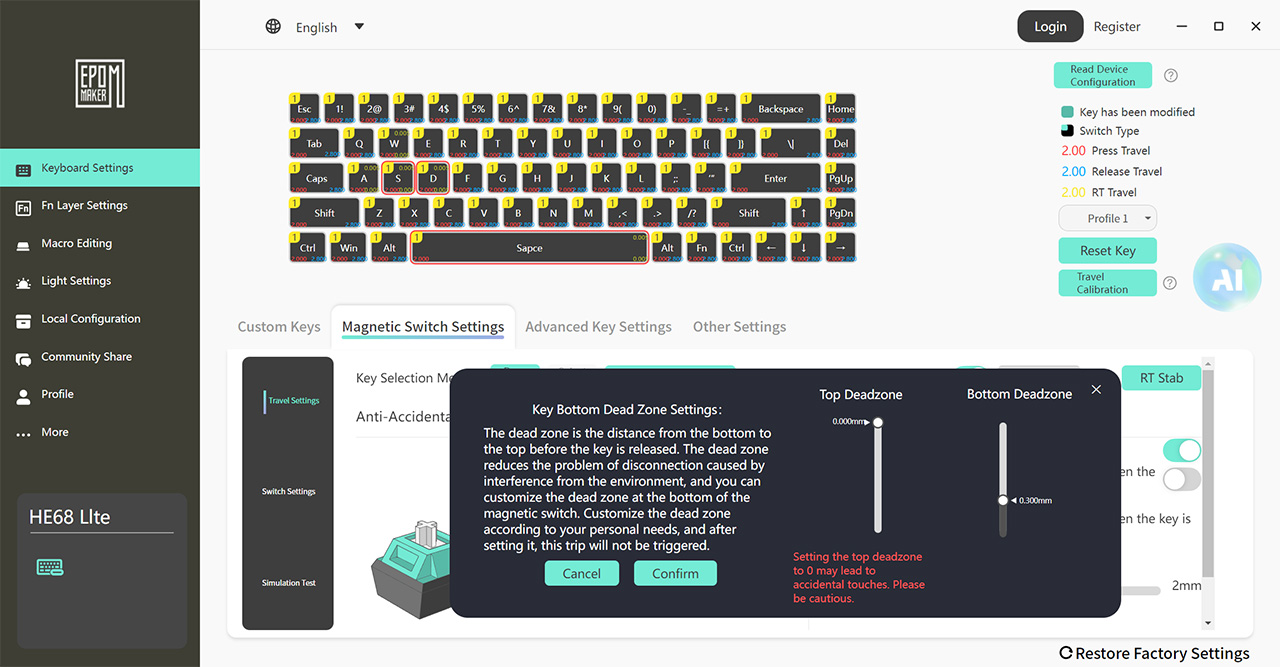
Task: Close the dead zone settings dialog
Action: tap(1096, 390)
